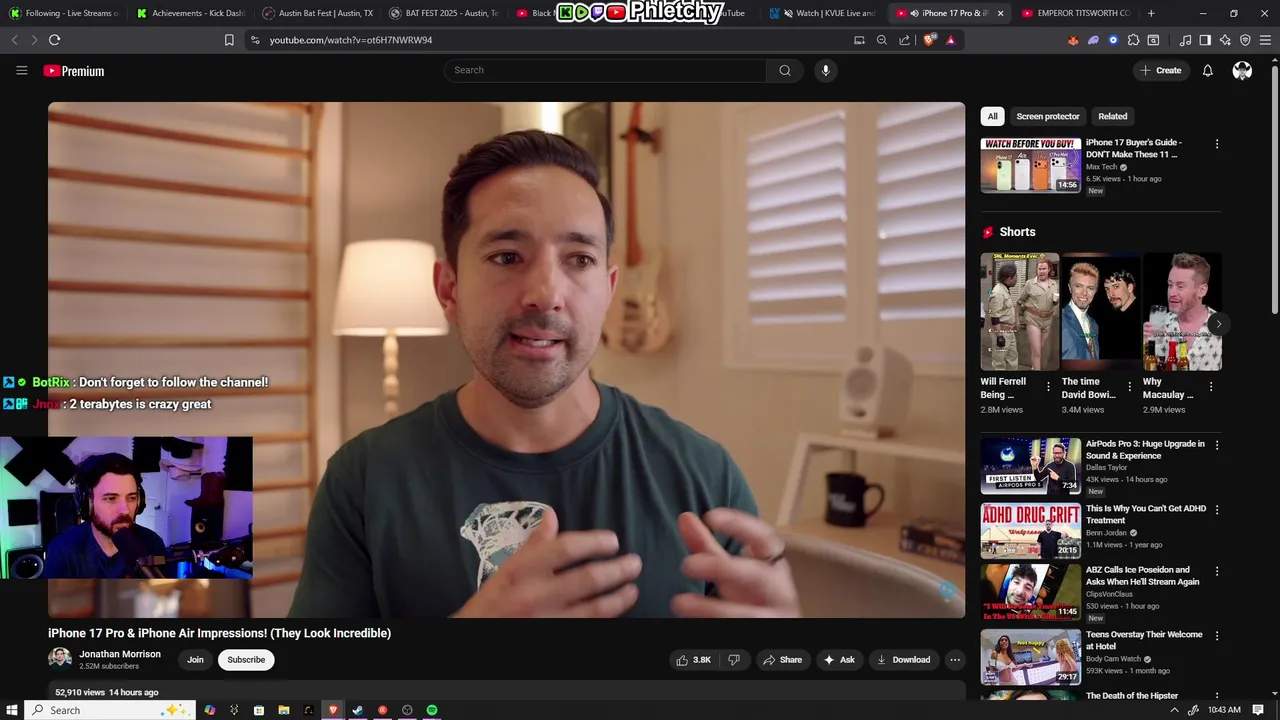Click in the YouTube search field
The height and width of the screenshot is (720, 1280).
point(605,70)
